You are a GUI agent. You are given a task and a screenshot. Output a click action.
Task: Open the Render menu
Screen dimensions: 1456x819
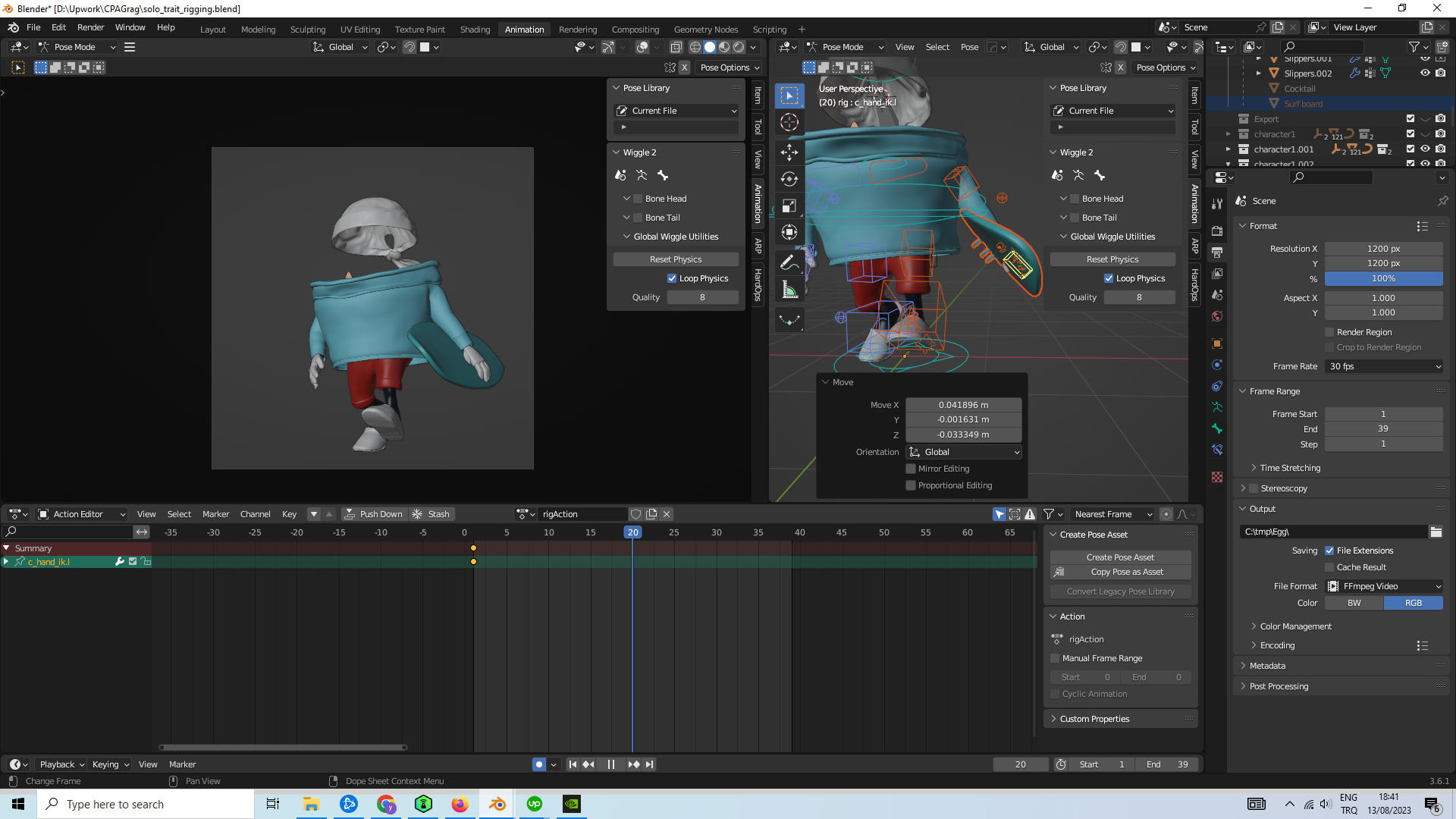(x=90, y=27)
